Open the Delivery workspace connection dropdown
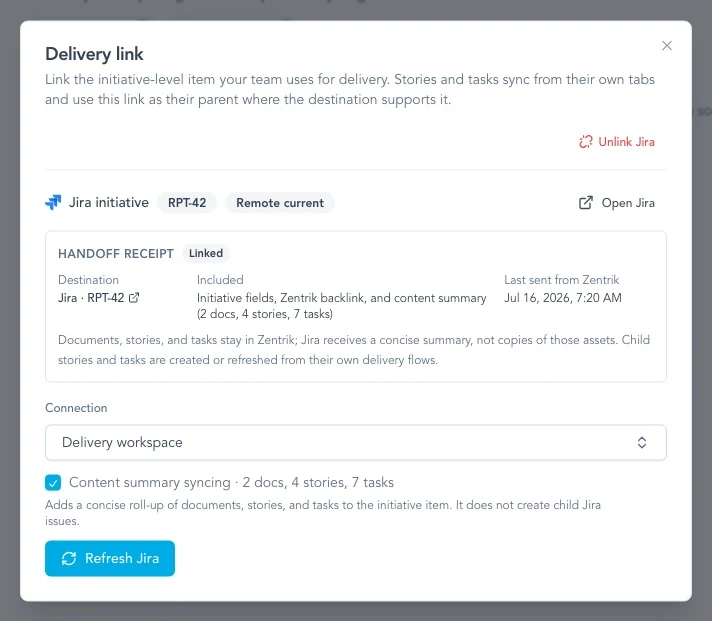 click(x=356, y=443)
